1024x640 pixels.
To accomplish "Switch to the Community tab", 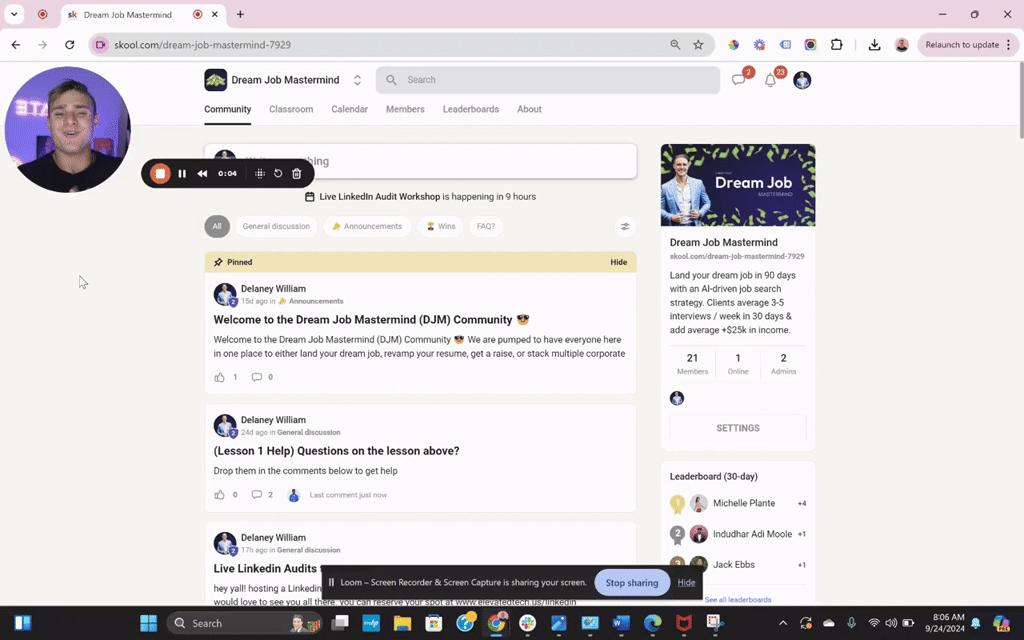I will [x=227, y=109].
